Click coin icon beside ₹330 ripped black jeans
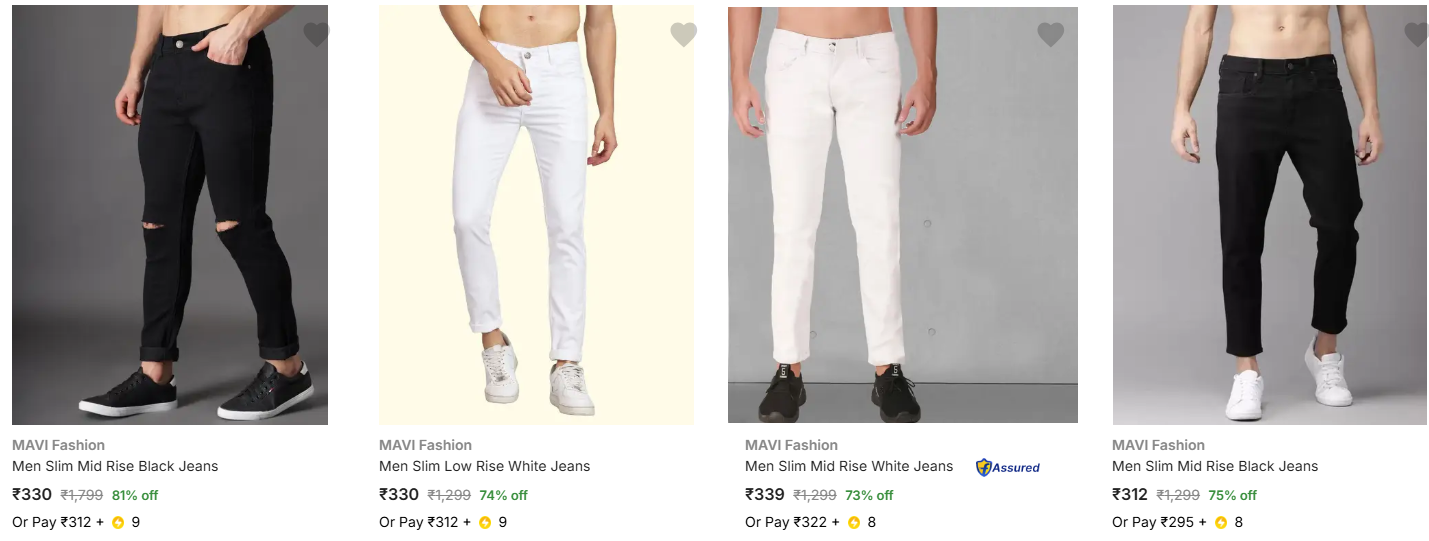This screenshot has height=541, width=1429. tap(118, 522)
